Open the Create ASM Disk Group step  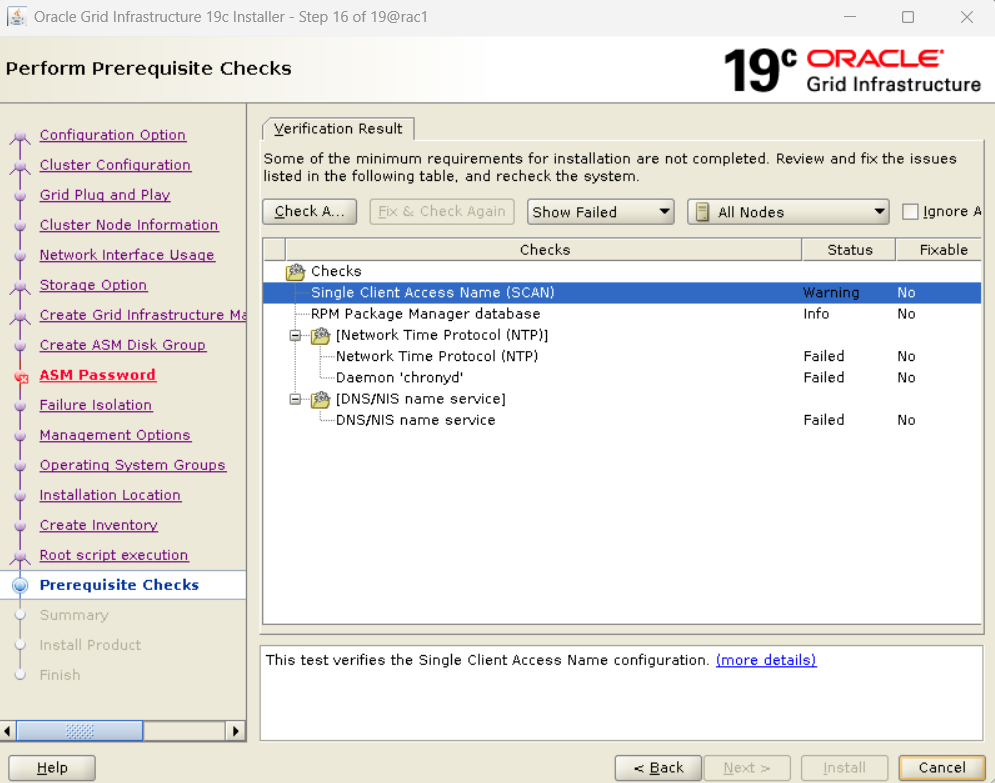tap(122, 345)
